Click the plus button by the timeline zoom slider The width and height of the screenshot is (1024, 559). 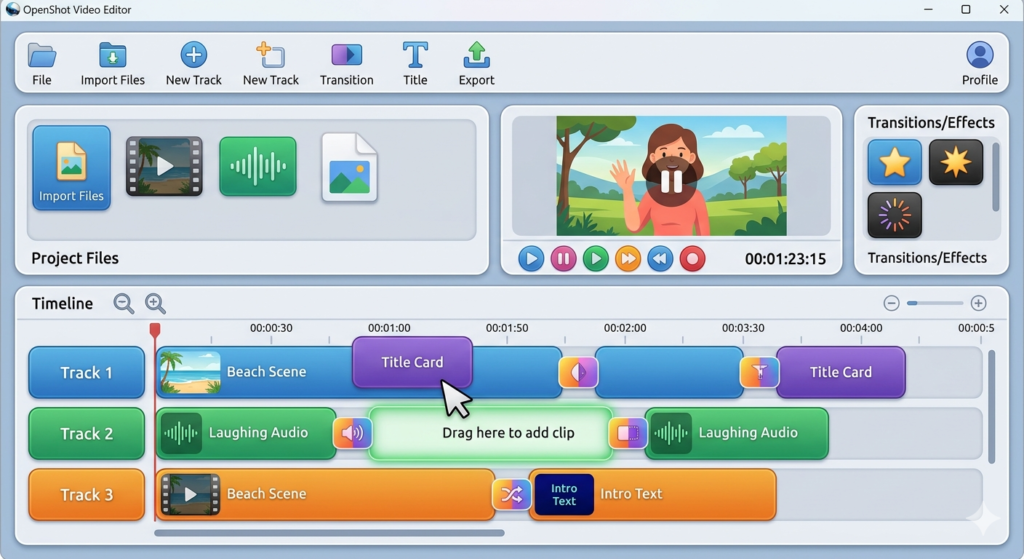978,303
